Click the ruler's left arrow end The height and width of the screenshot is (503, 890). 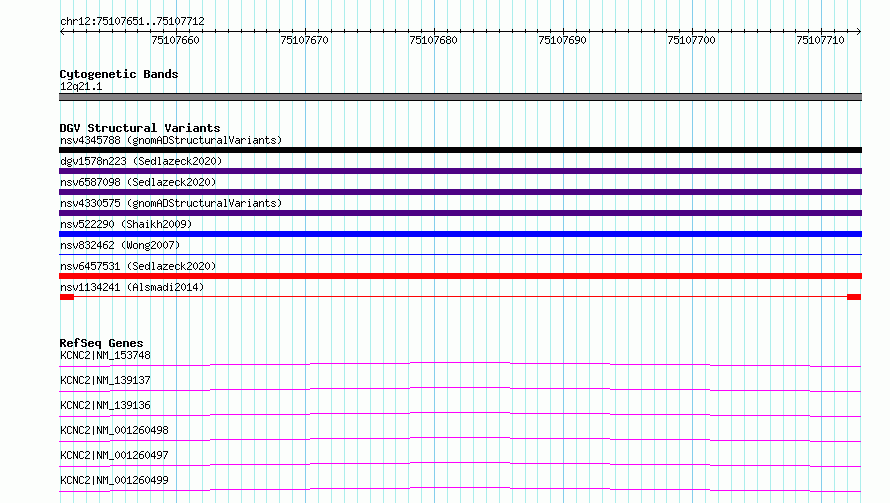click(62, 31)
